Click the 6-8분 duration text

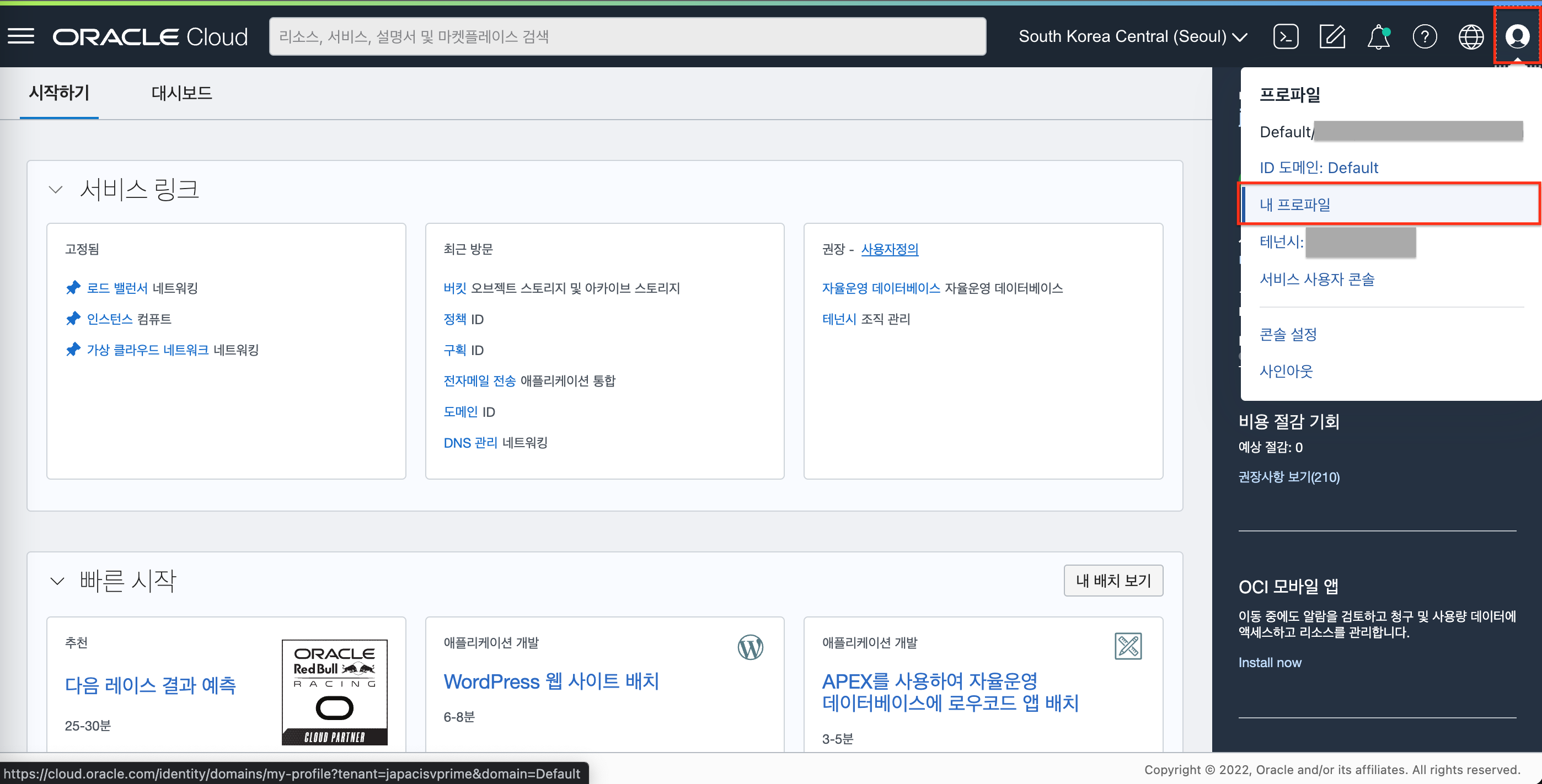pyautogui.click(x=458, y=716)
